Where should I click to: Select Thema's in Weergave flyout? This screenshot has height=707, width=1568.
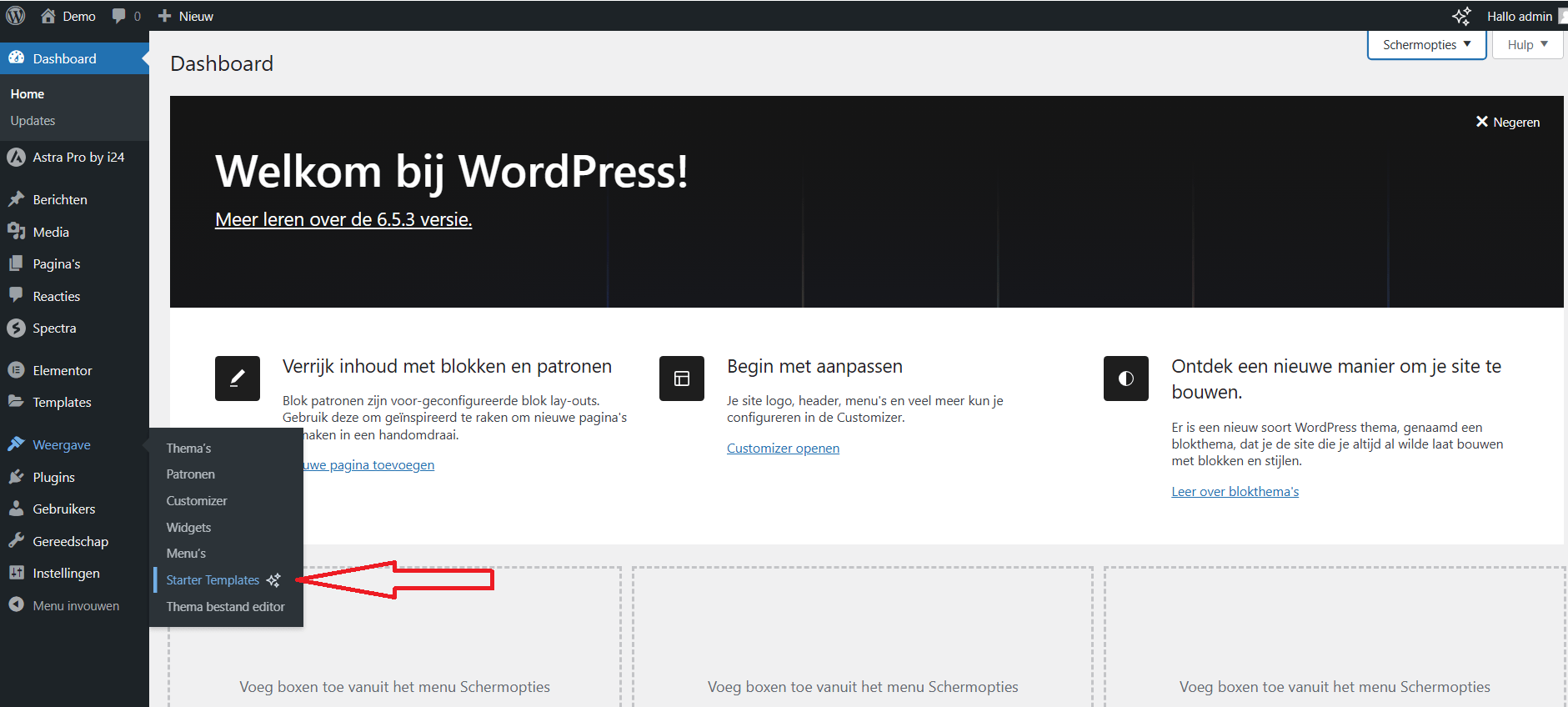click(x=188, y=448)
